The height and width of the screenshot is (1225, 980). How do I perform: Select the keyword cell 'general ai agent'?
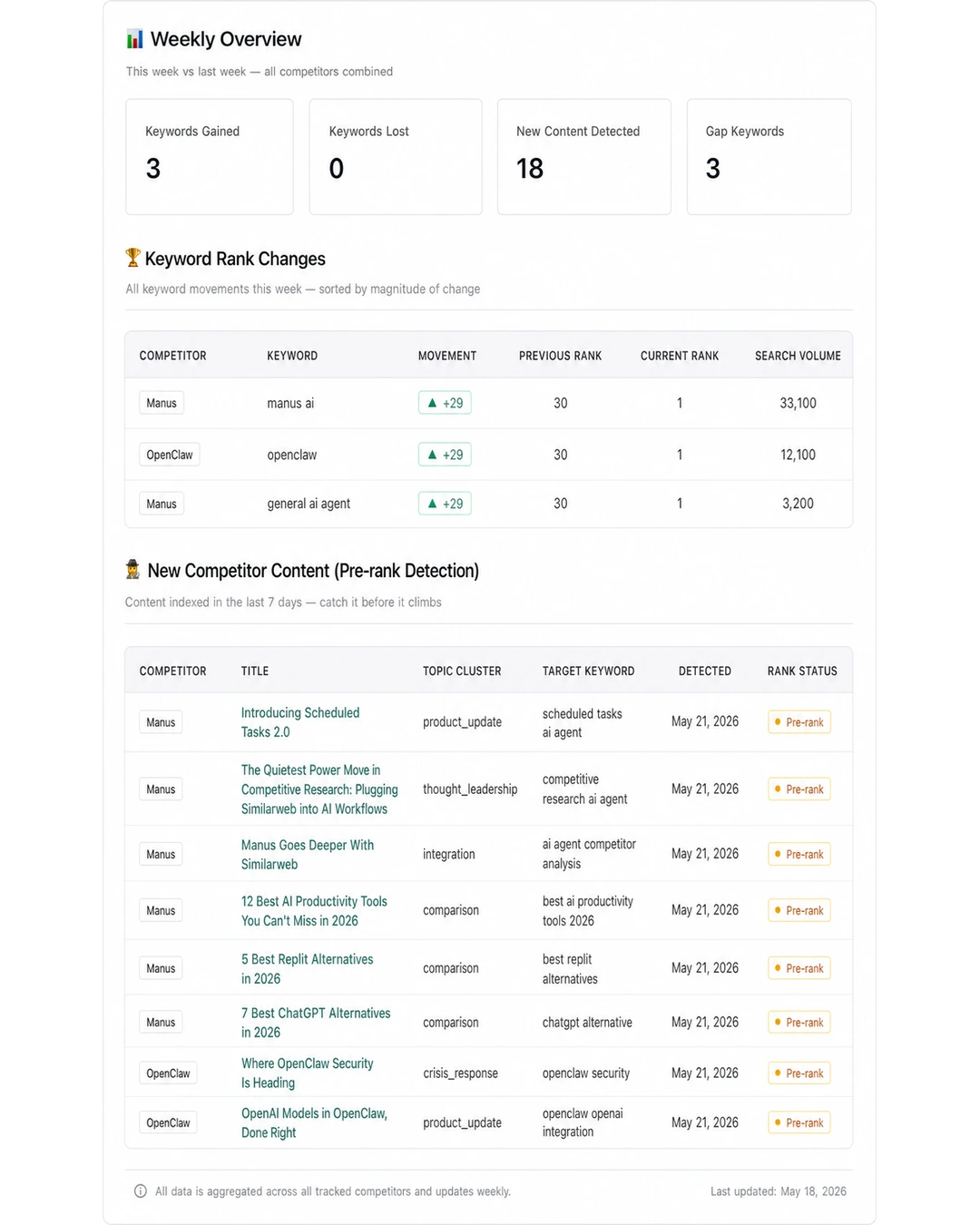(x=309, y=504)
